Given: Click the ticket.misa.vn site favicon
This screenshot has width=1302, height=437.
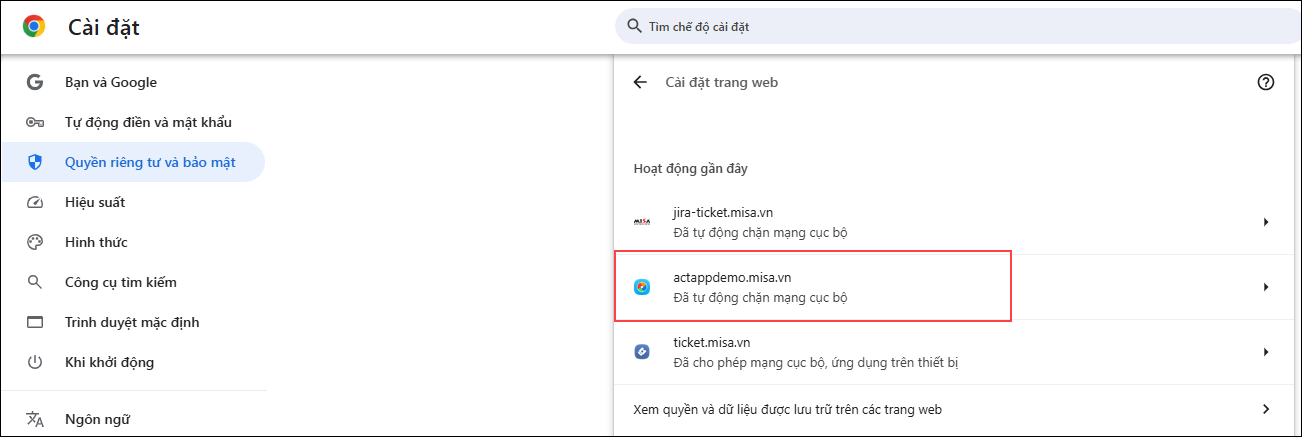Looking at the screenshot, I should pyautogui.click(x=642, y=352).
